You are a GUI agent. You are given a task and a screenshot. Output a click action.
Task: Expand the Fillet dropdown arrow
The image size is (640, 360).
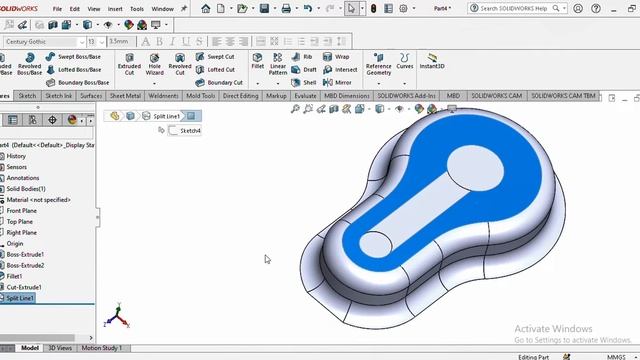click(258, 83)
